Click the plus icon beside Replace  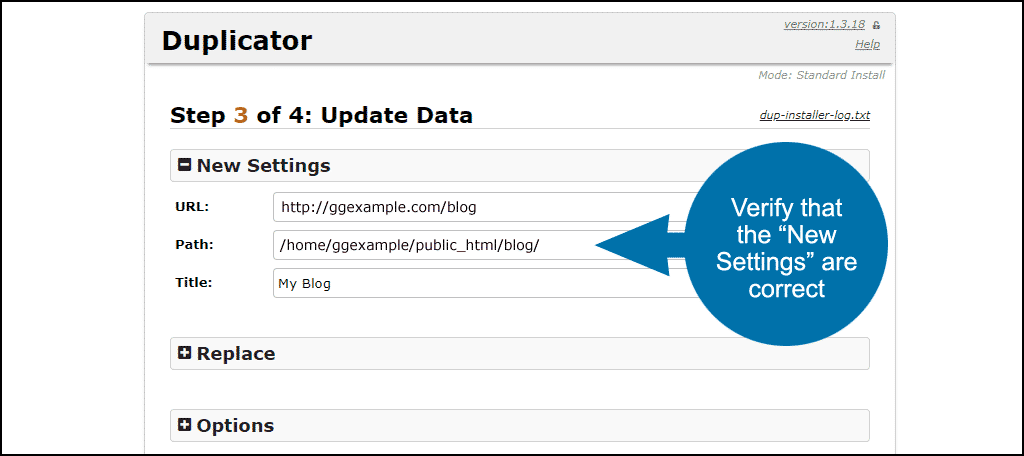185,353
